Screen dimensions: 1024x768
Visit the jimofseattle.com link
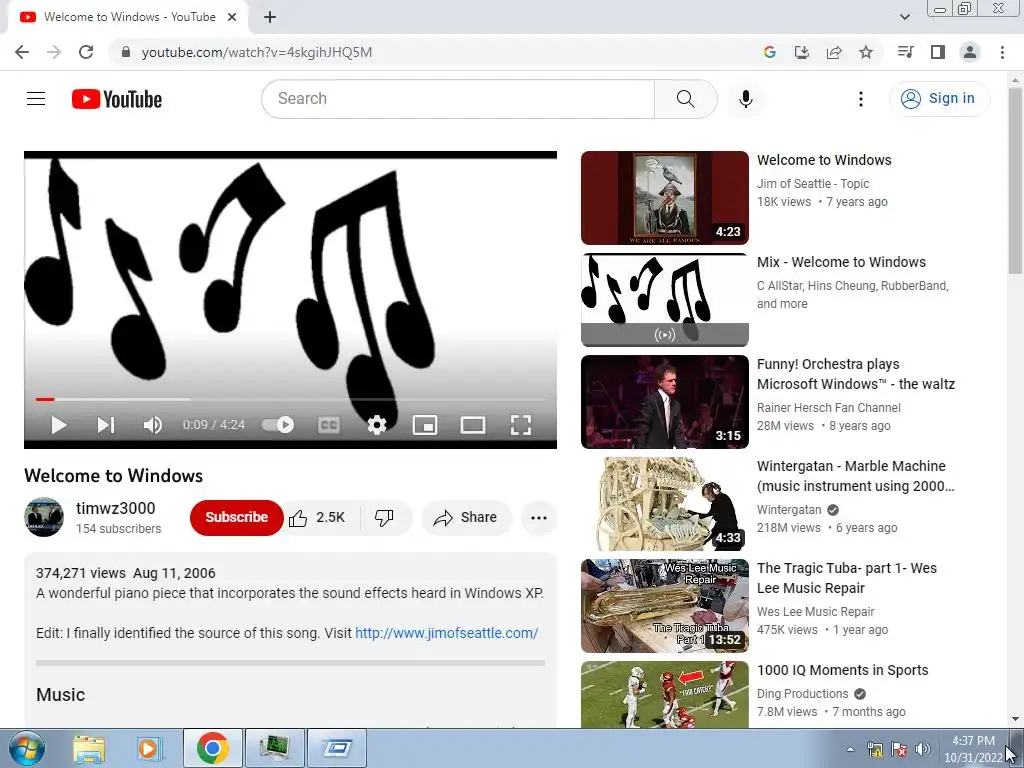pos(447,633)
